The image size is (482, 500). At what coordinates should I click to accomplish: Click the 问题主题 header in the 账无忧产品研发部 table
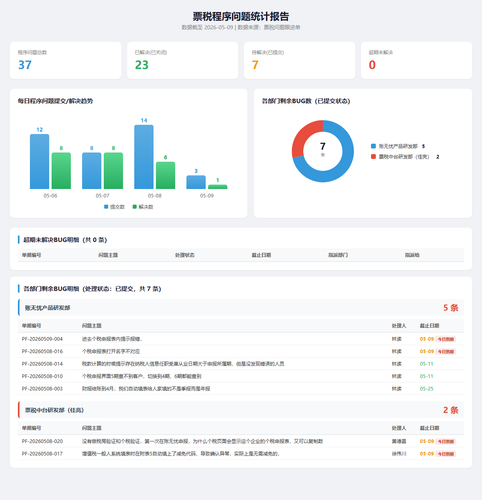[92, 326]
